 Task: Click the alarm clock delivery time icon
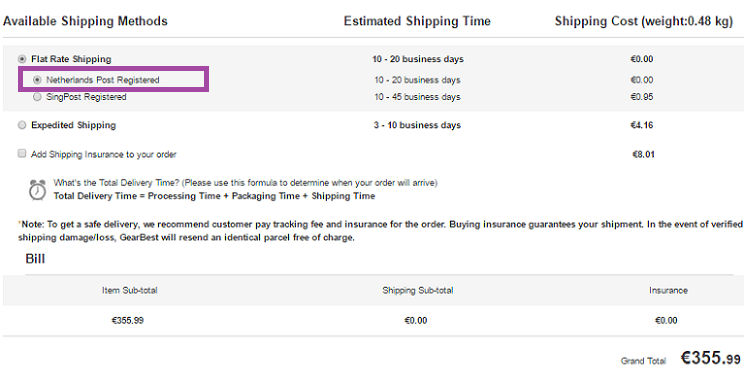click(37, 190)
